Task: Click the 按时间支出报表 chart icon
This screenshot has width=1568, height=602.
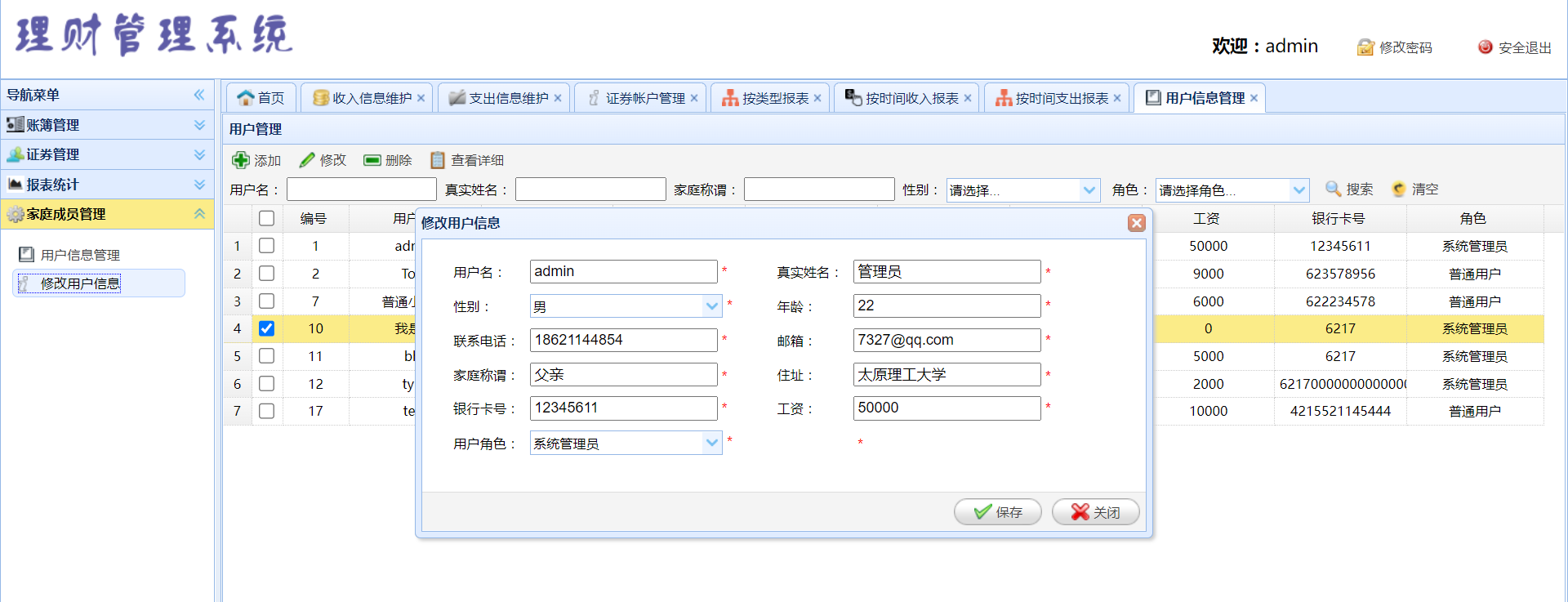Action: coord(1004,98)
